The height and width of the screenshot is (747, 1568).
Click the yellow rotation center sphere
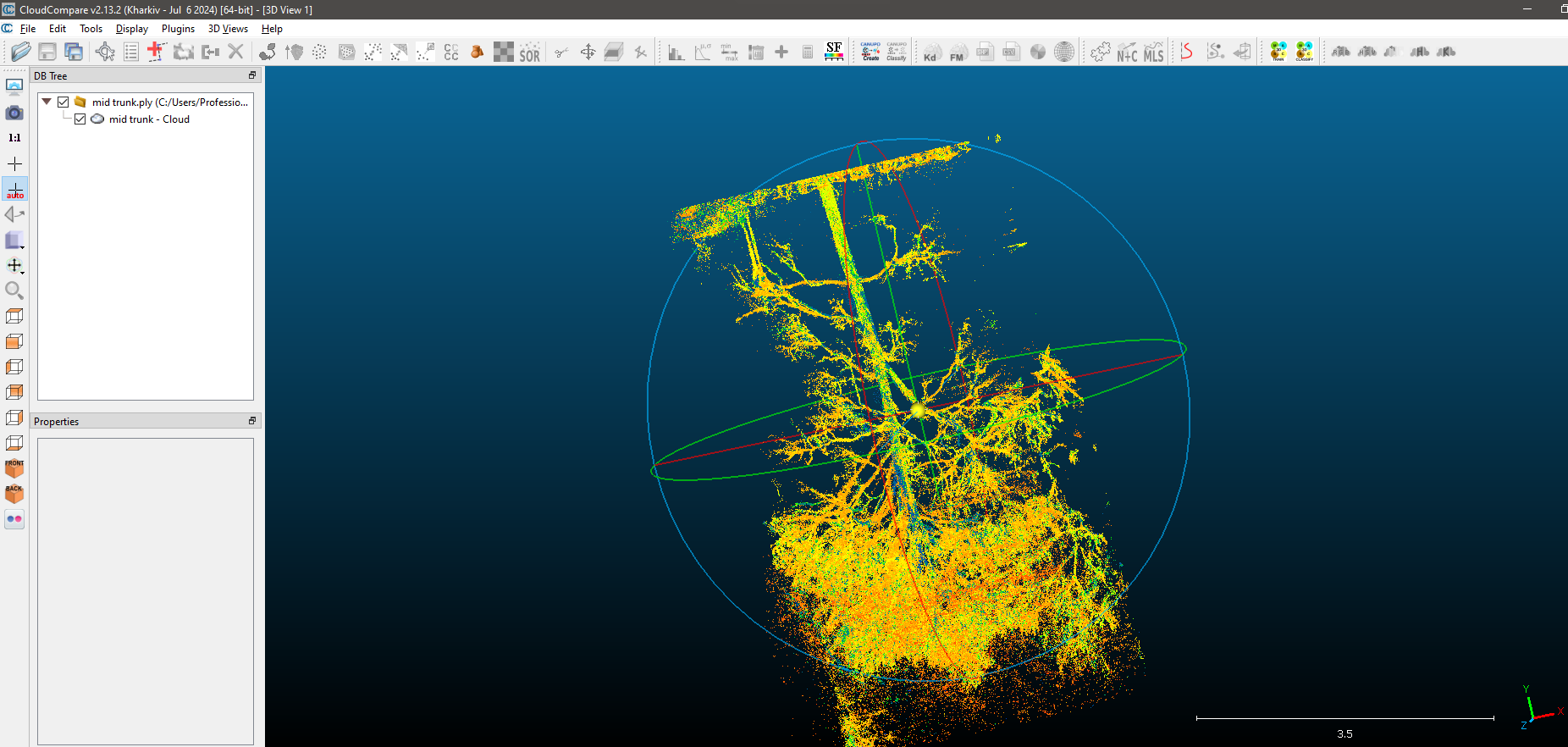coord(918,411)
